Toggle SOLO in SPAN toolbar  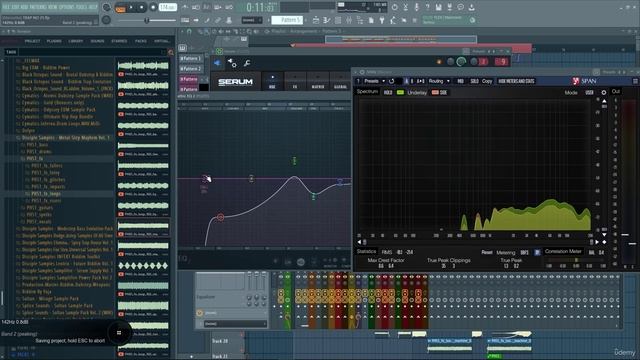pyautogui.click(x=474, y=81)
